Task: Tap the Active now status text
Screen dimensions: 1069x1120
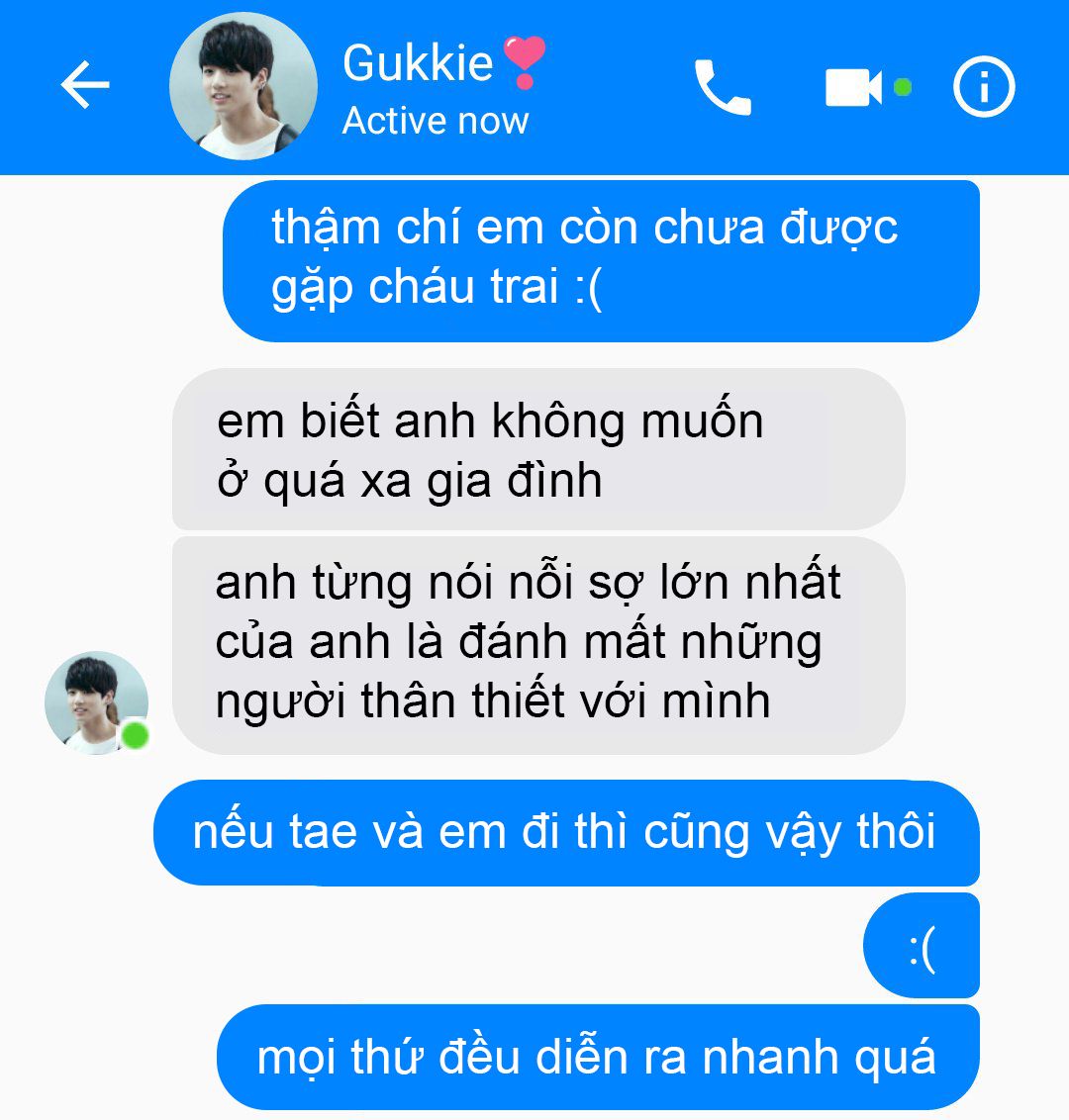Action: click(436, 120)
